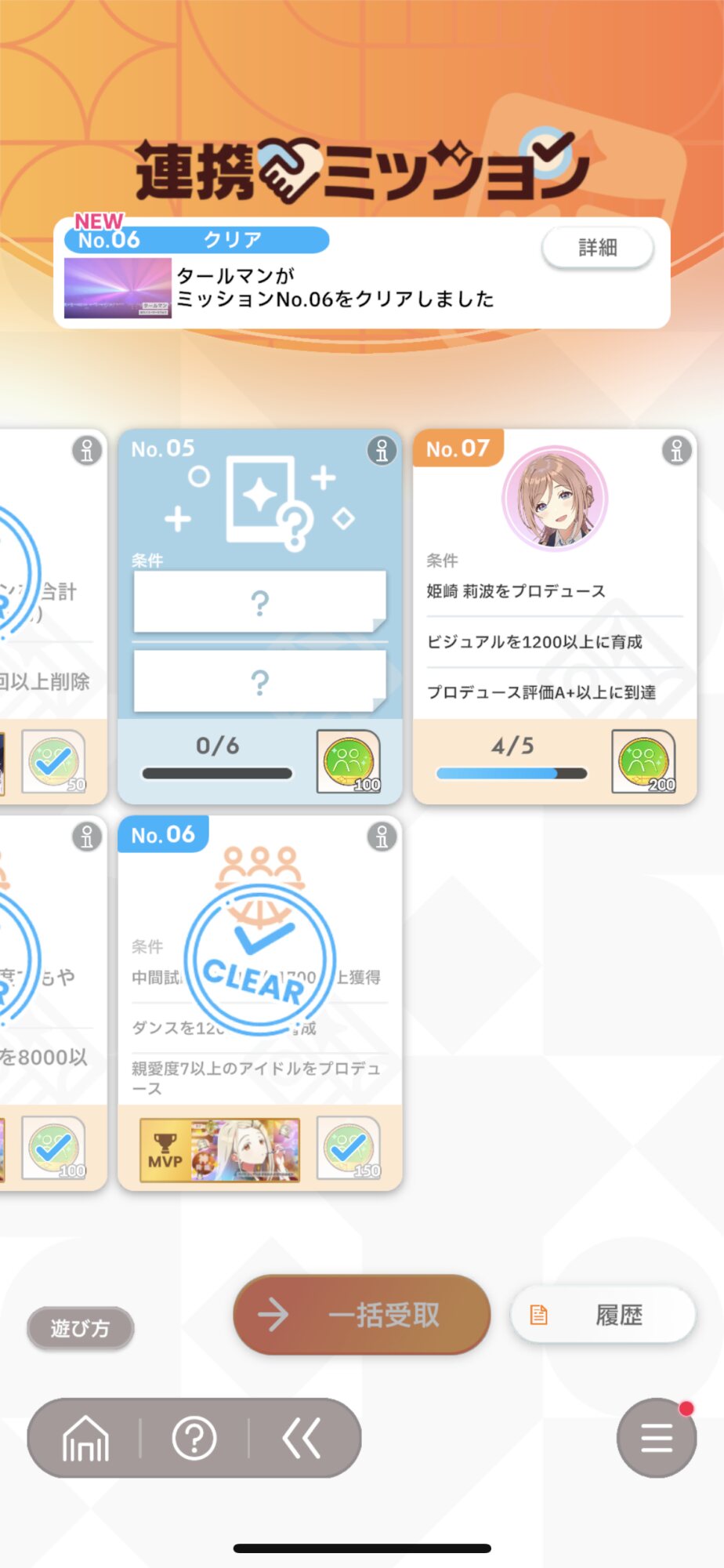Tap the checked 100 reward on left card

point(53,1148)
